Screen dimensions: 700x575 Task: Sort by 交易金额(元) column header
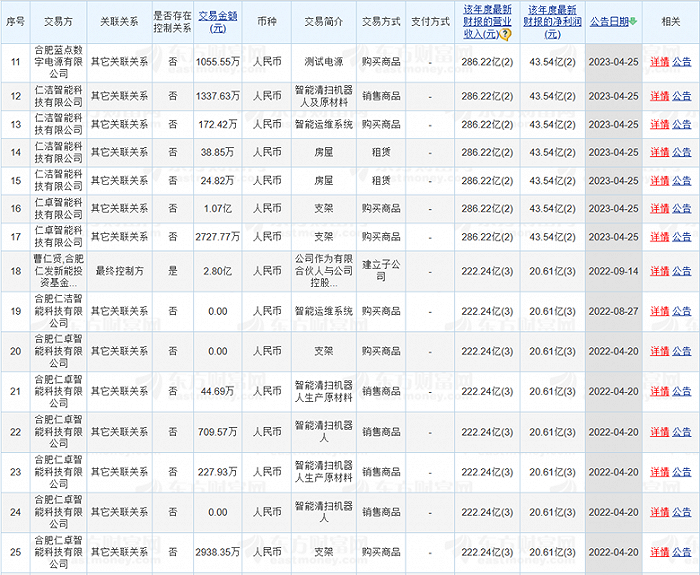pos(218,22)
